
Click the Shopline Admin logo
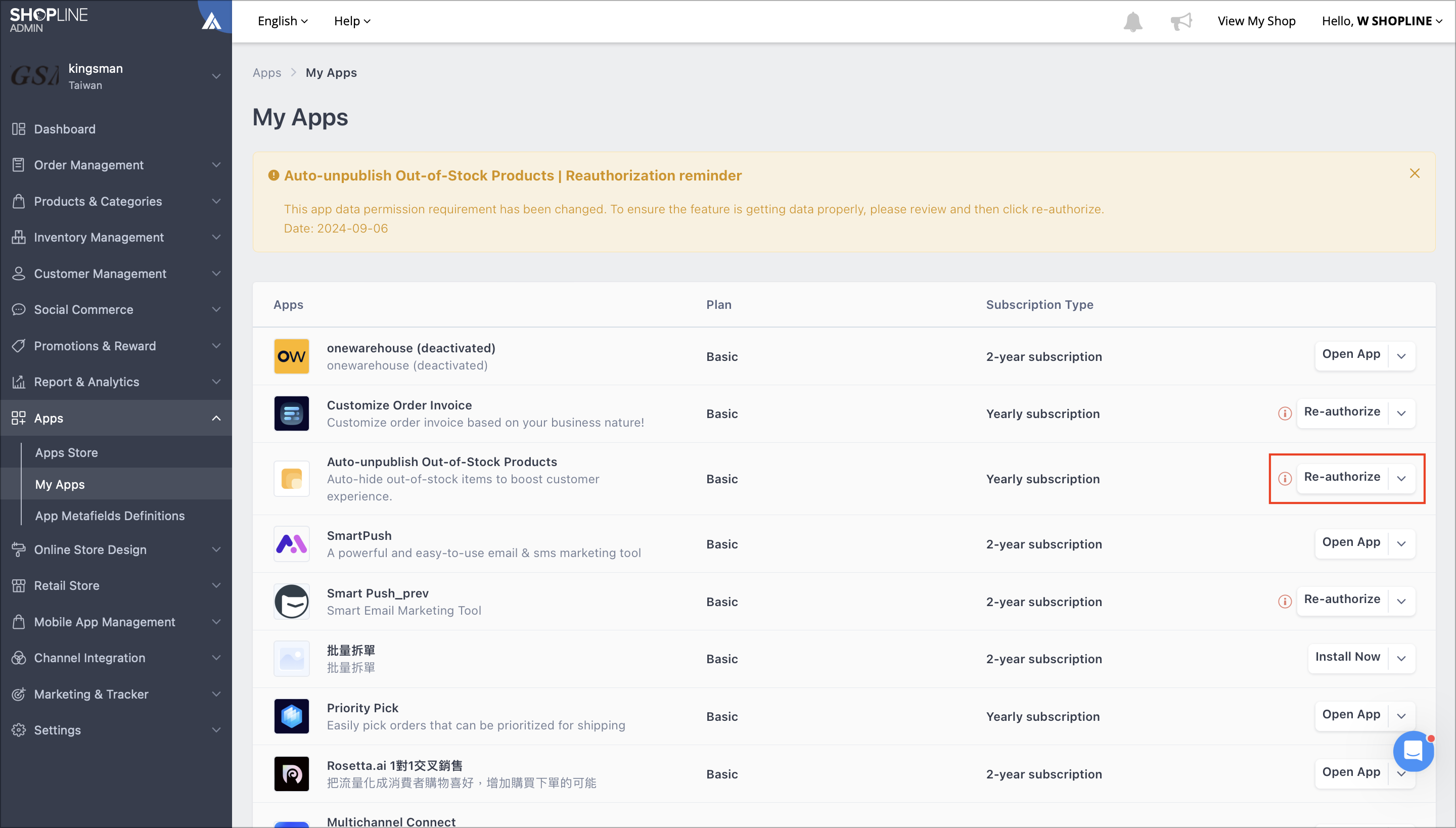(49, 20)
